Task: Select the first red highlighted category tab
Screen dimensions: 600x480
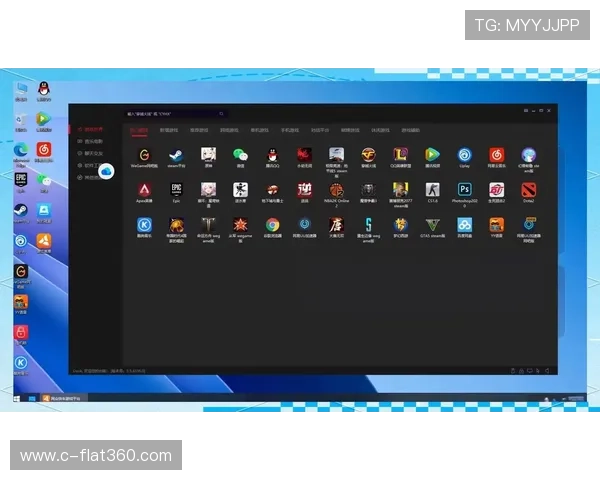Action: pyautogui.click(x=140, y=130)
